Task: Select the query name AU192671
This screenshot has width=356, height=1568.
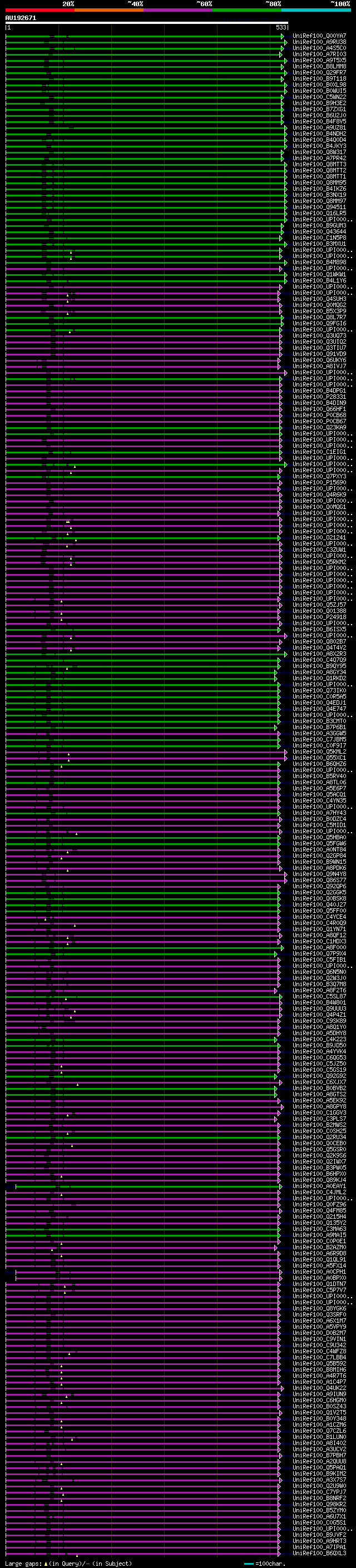Action: click(x=21, y=18)
